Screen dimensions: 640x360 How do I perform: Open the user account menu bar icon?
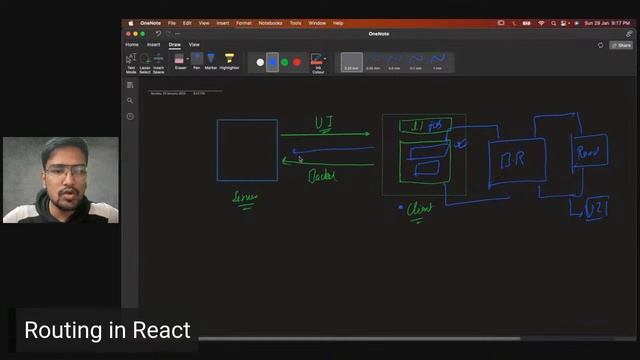564,23
